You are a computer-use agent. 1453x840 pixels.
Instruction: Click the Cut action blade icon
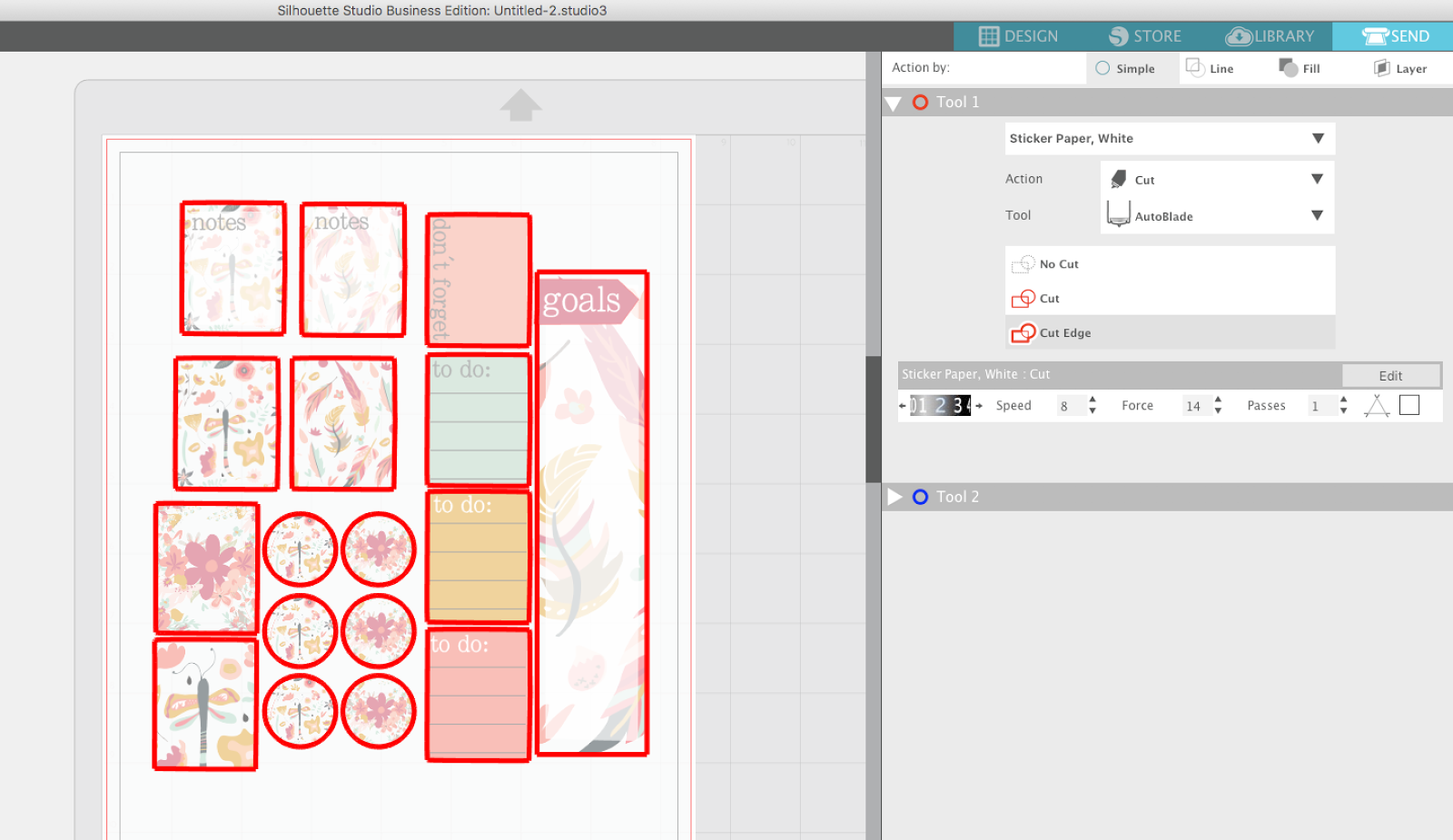point(1119,179)
